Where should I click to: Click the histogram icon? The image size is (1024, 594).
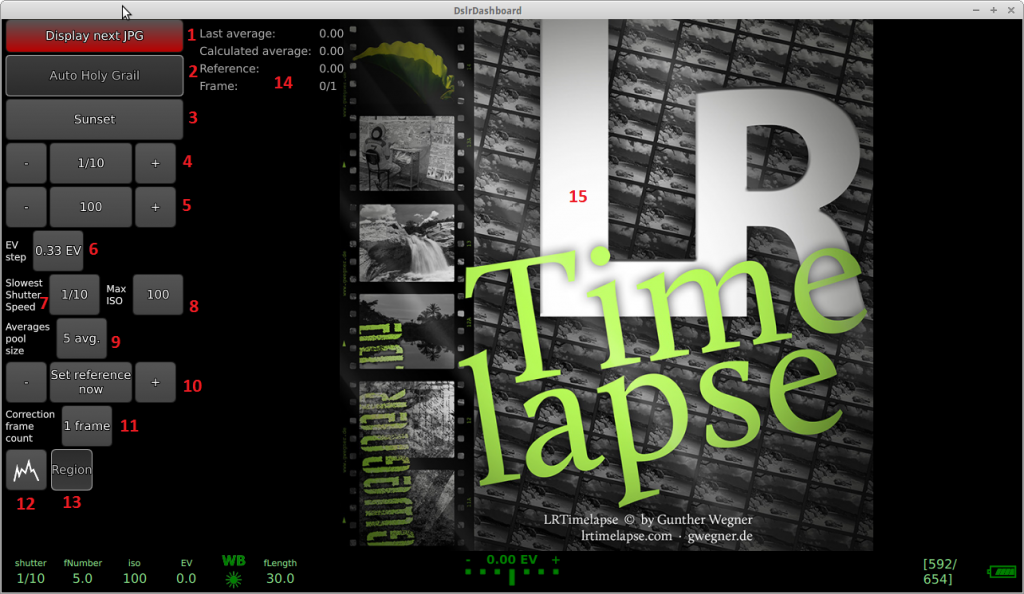point(27,470)
